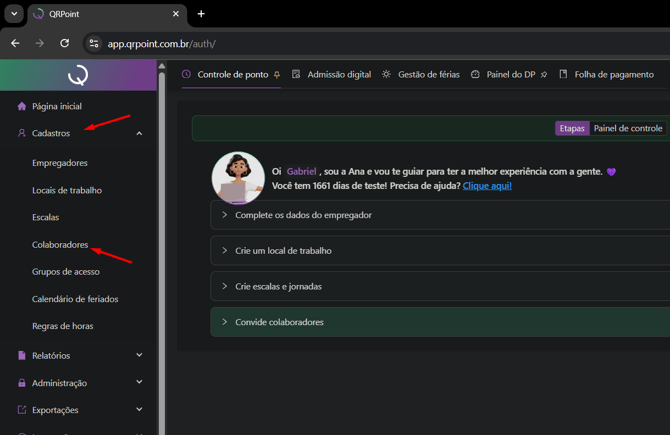Switch to the Etapas view toggle
Screen dimensions: 670x435
tap(572, 128)
